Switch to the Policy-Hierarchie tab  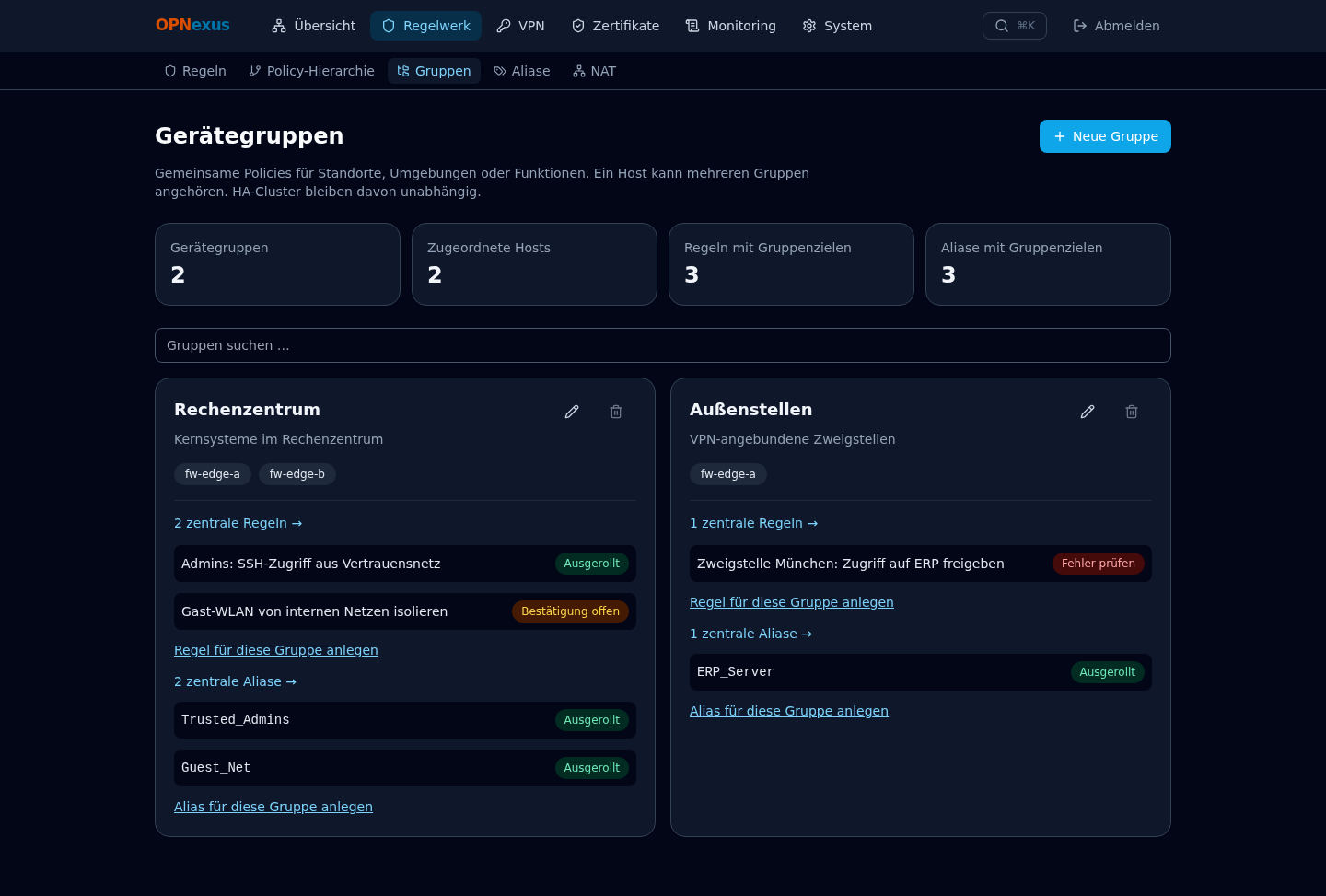pyautogui.click(x=311, y=71)
